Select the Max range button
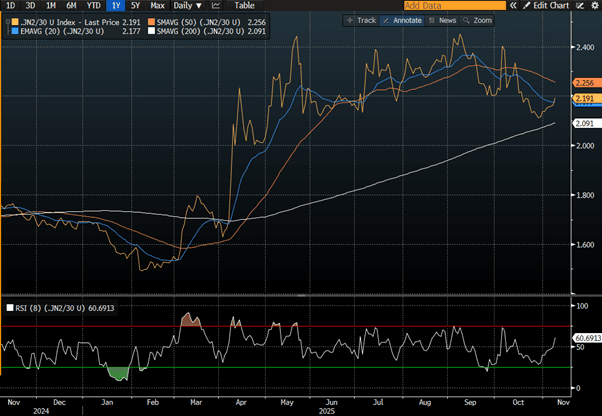 (x=157, y=5)
